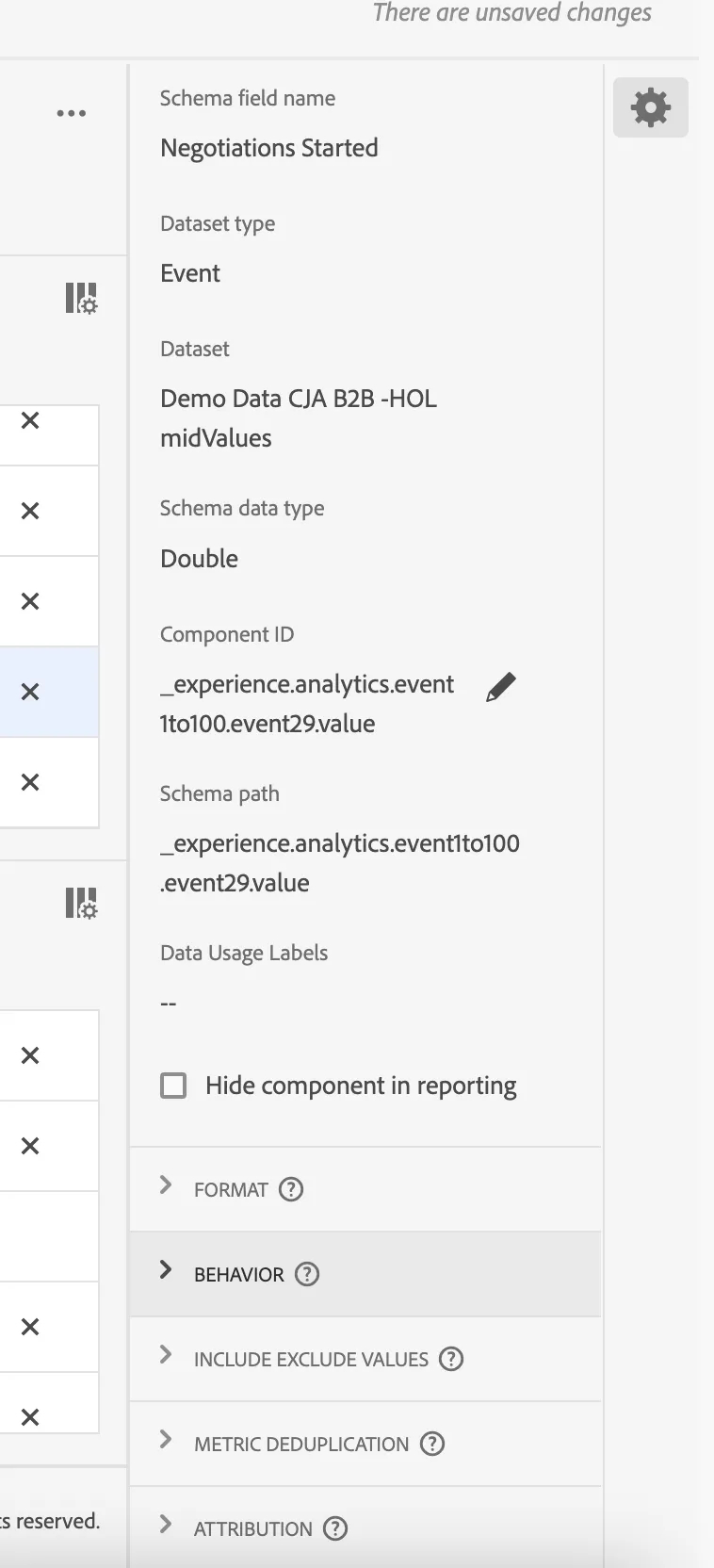Open the three-dots more options menu
Screen dimensions: 714x1568
72,113
